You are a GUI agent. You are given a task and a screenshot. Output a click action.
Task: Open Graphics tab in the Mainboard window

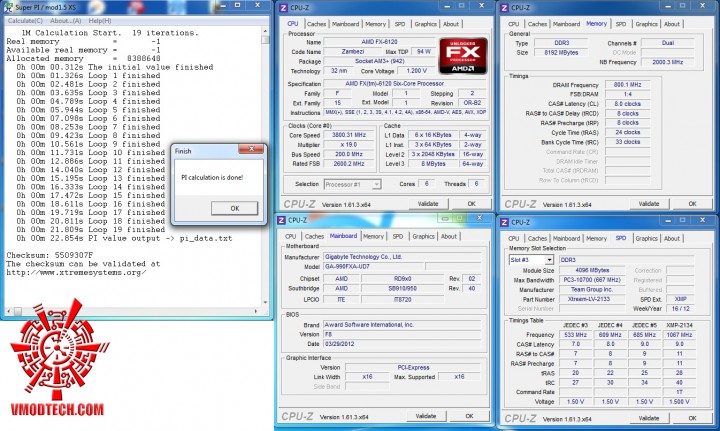423,236
